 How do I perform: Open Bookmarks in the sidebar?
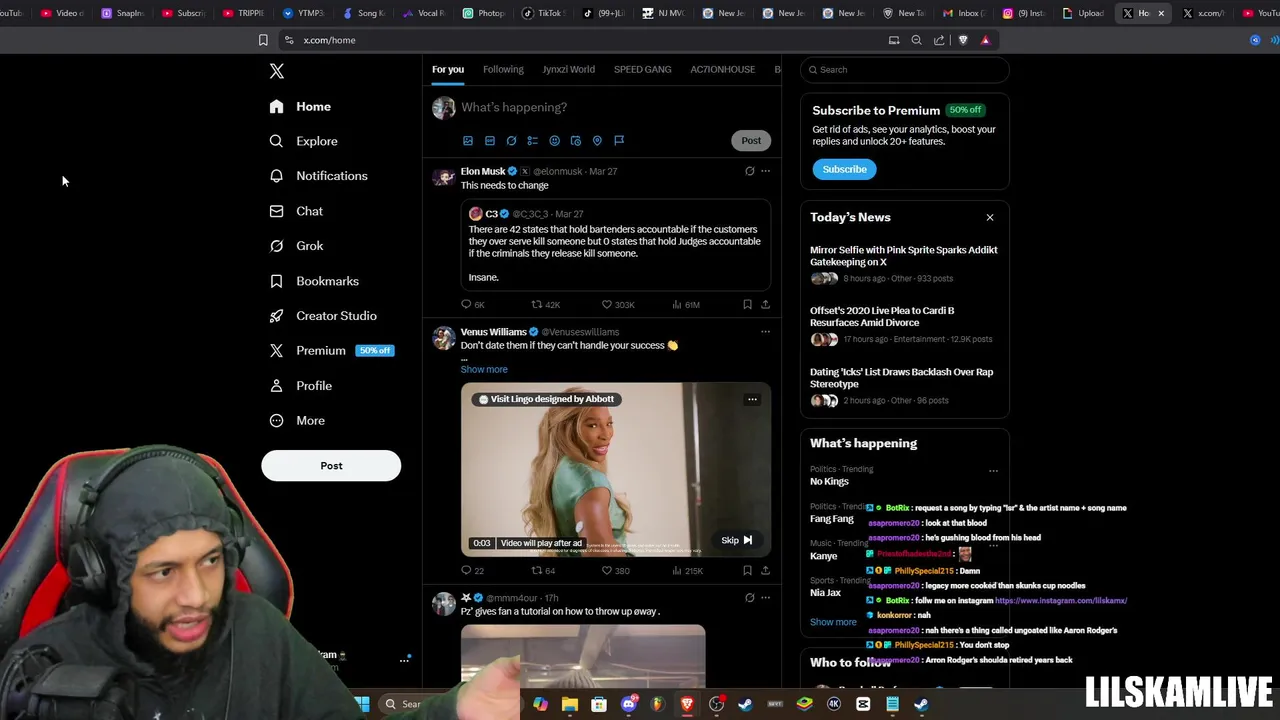click(x=314, y=281)
